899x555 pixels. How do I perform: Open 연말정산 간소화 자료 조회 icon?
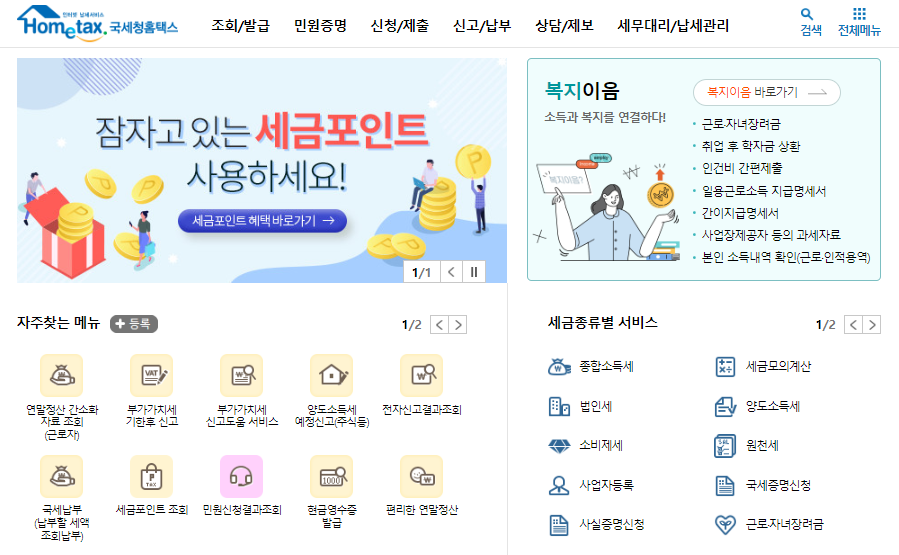pyautogui.click(x=62, y=376)
